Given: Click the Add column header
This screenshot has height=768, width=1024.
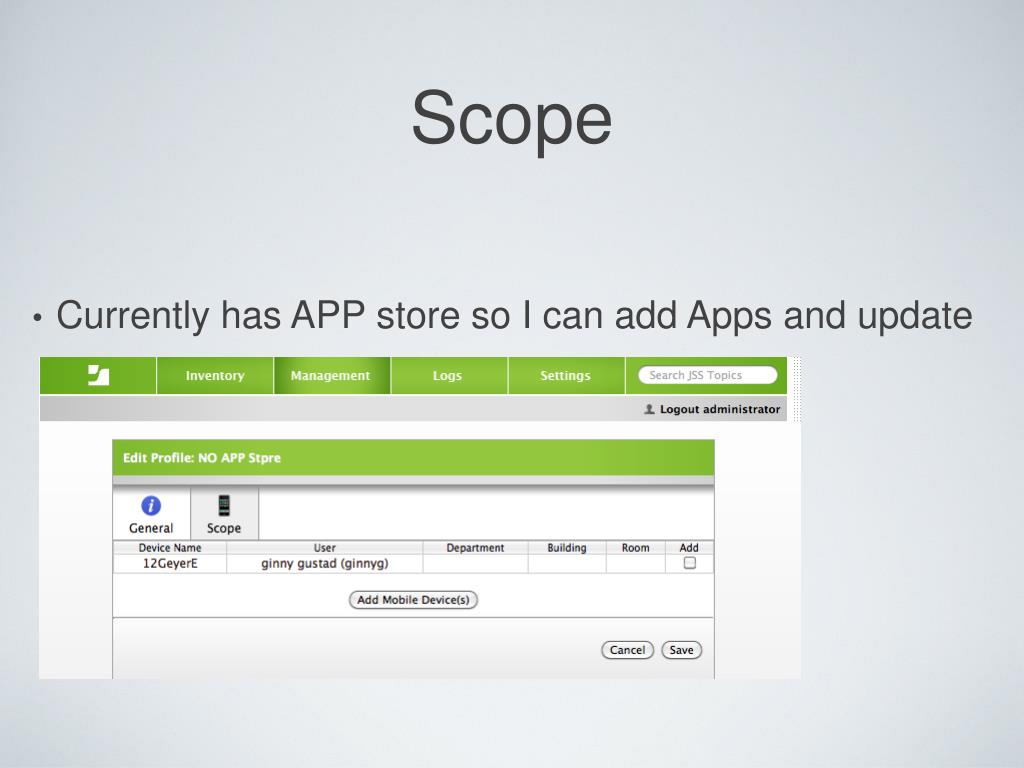Looking at the screenshot, I should pos(689,548).
